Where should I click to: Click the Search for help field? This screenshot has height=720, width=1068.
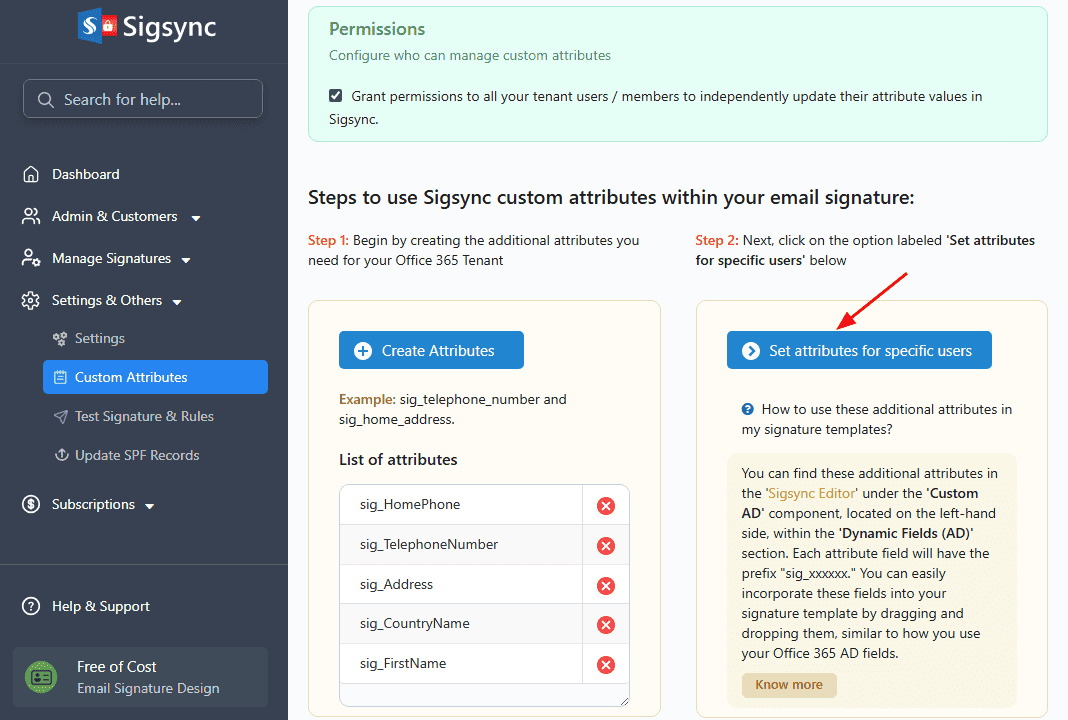click(143, 99)
